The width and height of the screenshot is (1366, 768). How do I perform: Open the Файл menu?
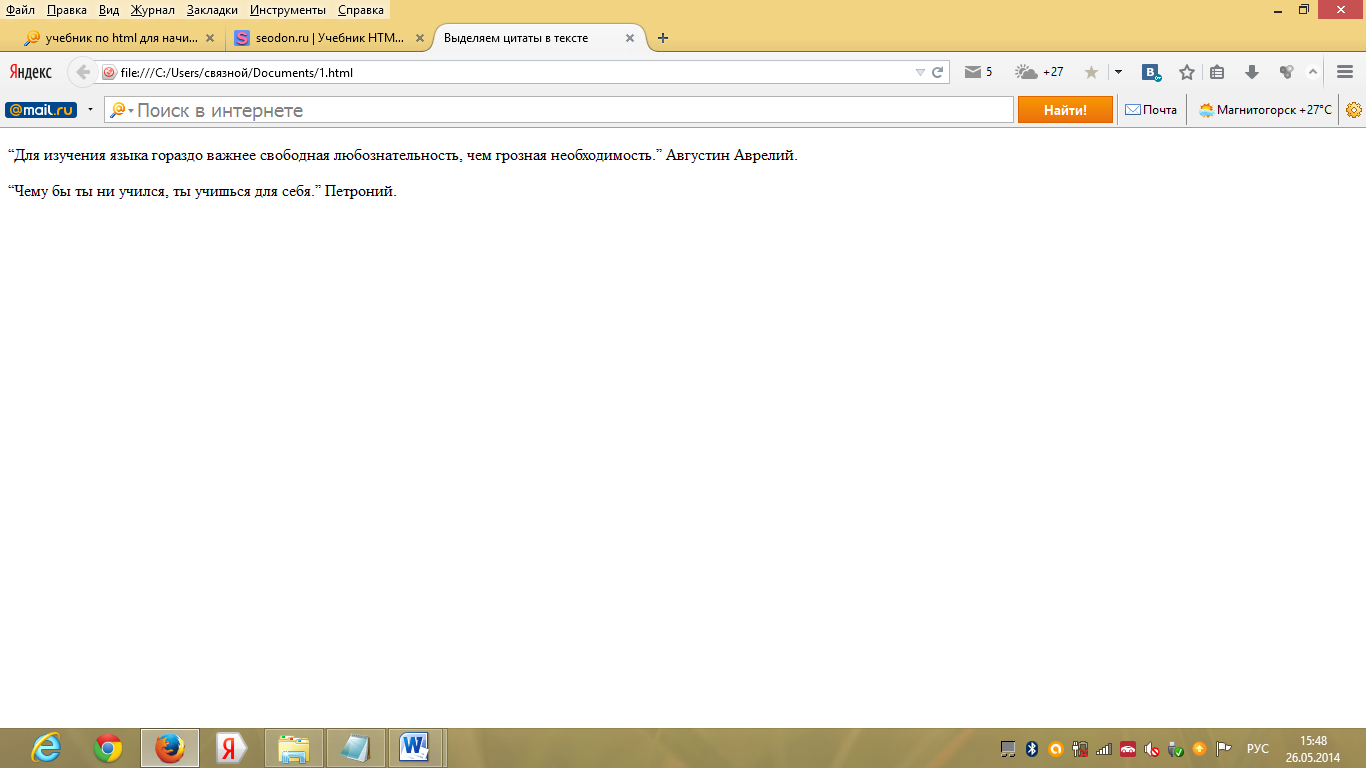tap(20, 10)
